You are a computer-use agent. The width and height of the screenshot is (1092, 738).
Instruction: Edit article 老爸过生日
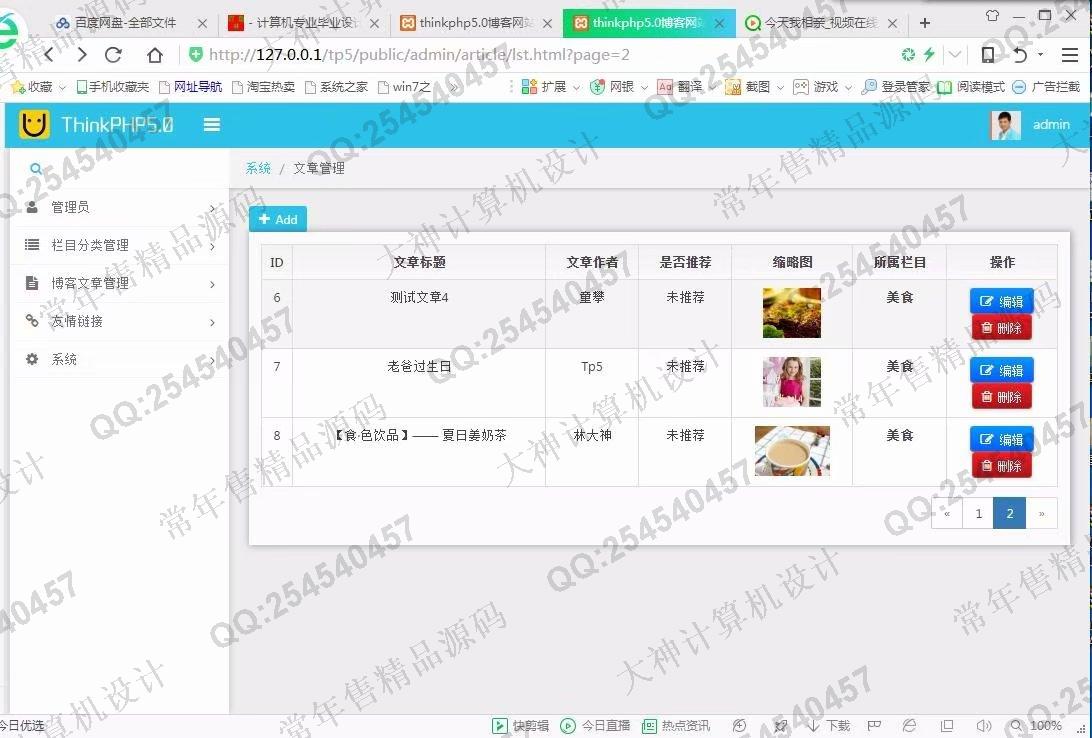pos(1001,370)
